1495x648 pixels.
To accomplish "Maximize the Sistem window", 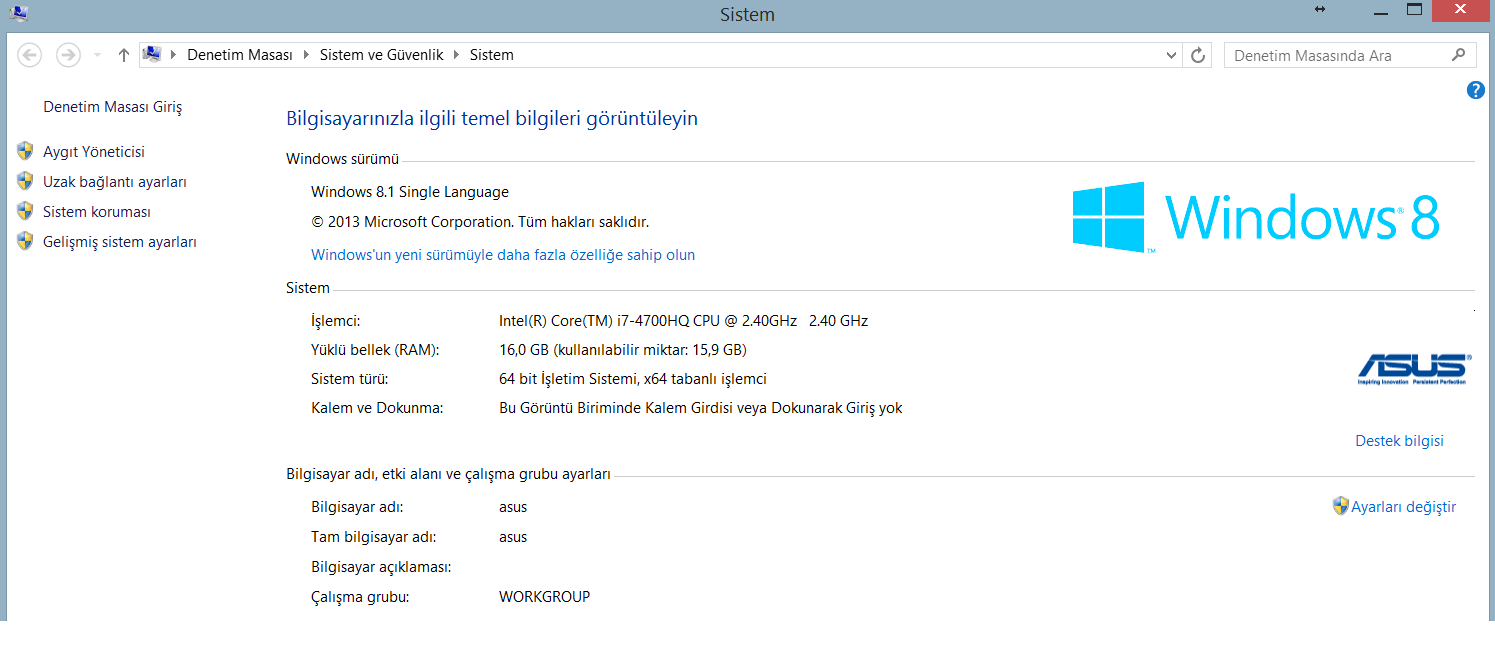I will coord(1414,9).
